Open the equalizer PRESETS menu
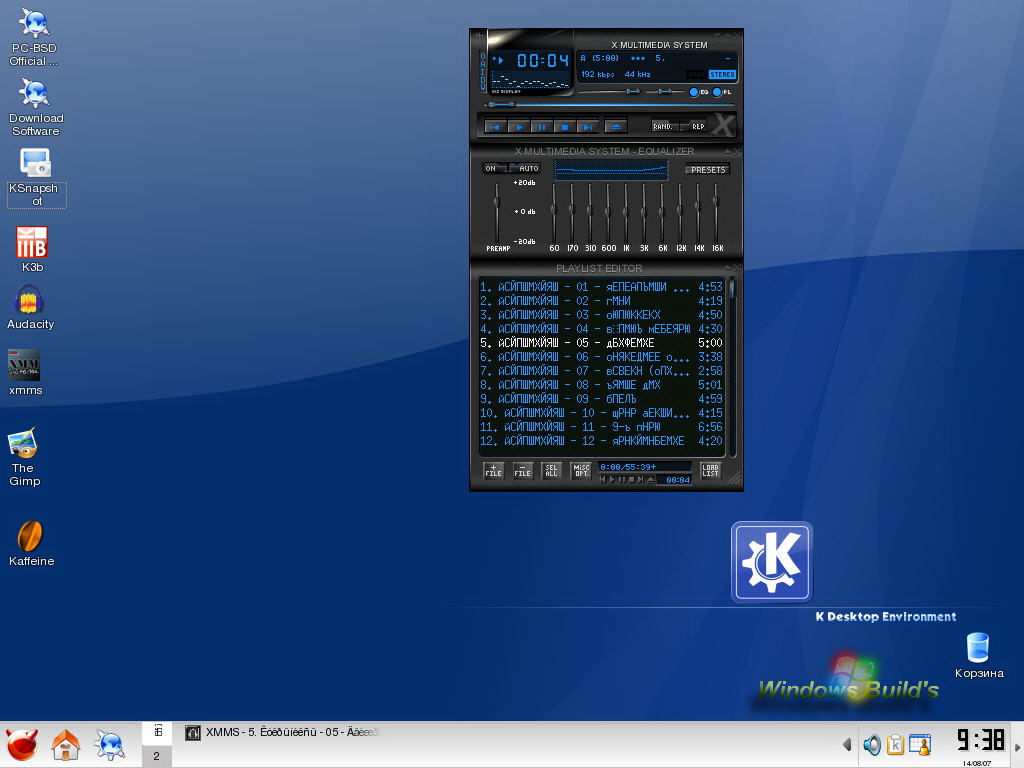The width and height of the screenshot is (1024, 768). coord(708,170)
